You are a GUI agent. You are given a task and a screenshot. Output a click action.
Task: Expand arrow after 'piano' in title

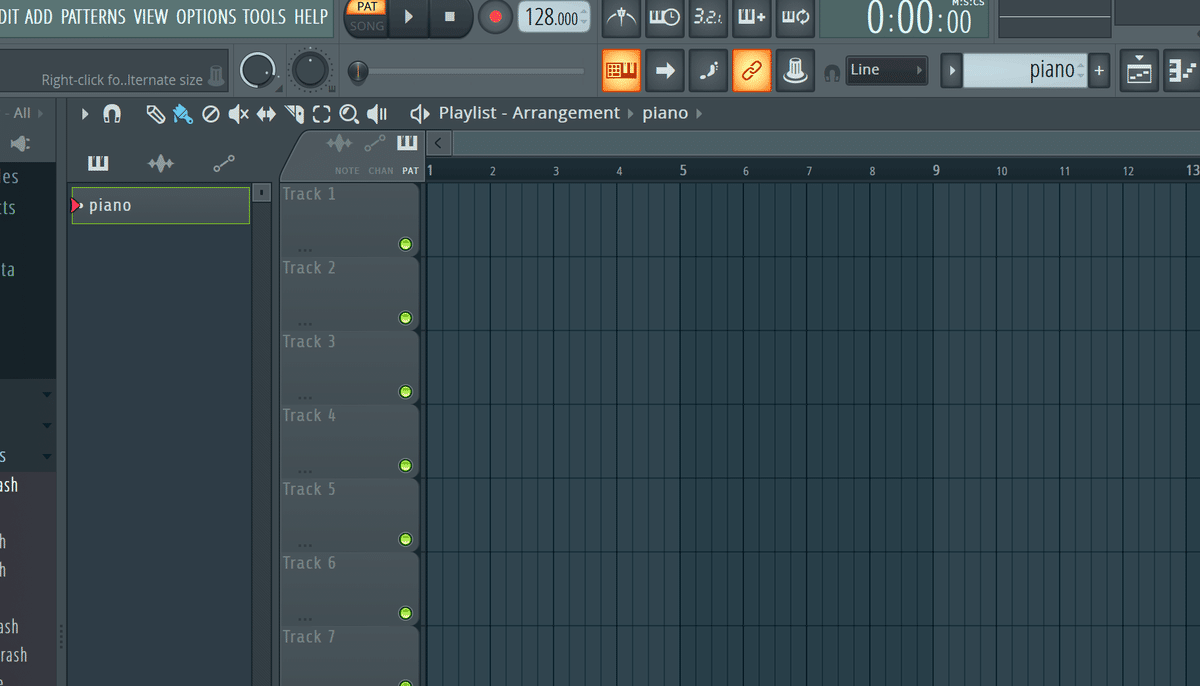click(x=699, y=114)
